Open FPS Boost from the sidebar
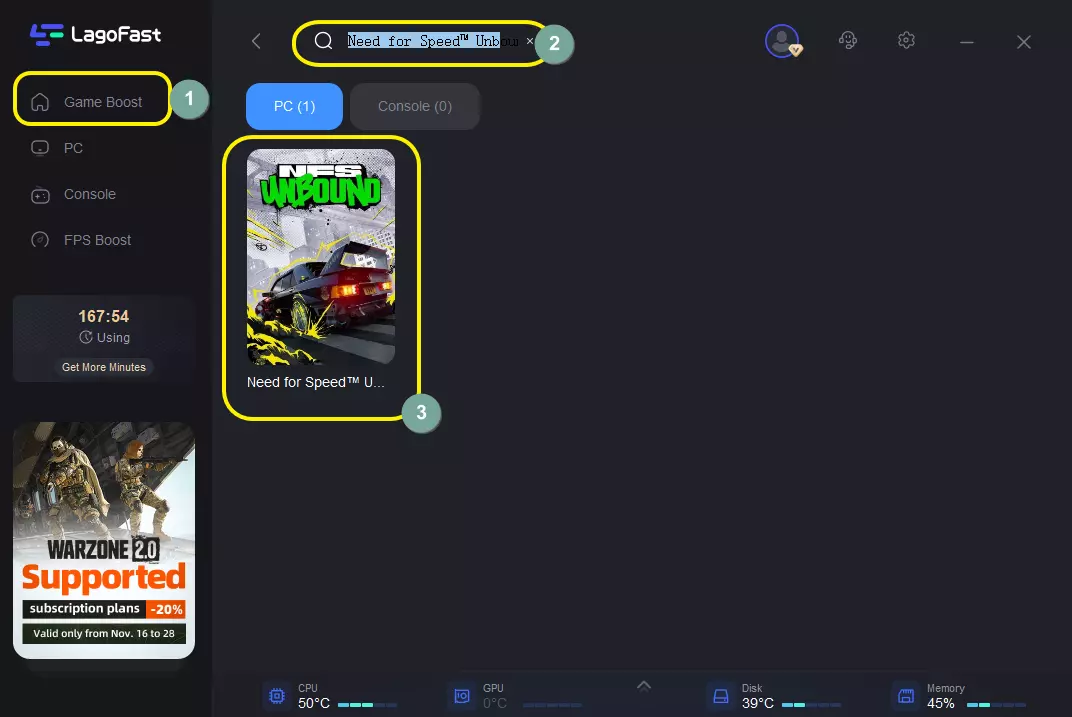 coord(97,240)
